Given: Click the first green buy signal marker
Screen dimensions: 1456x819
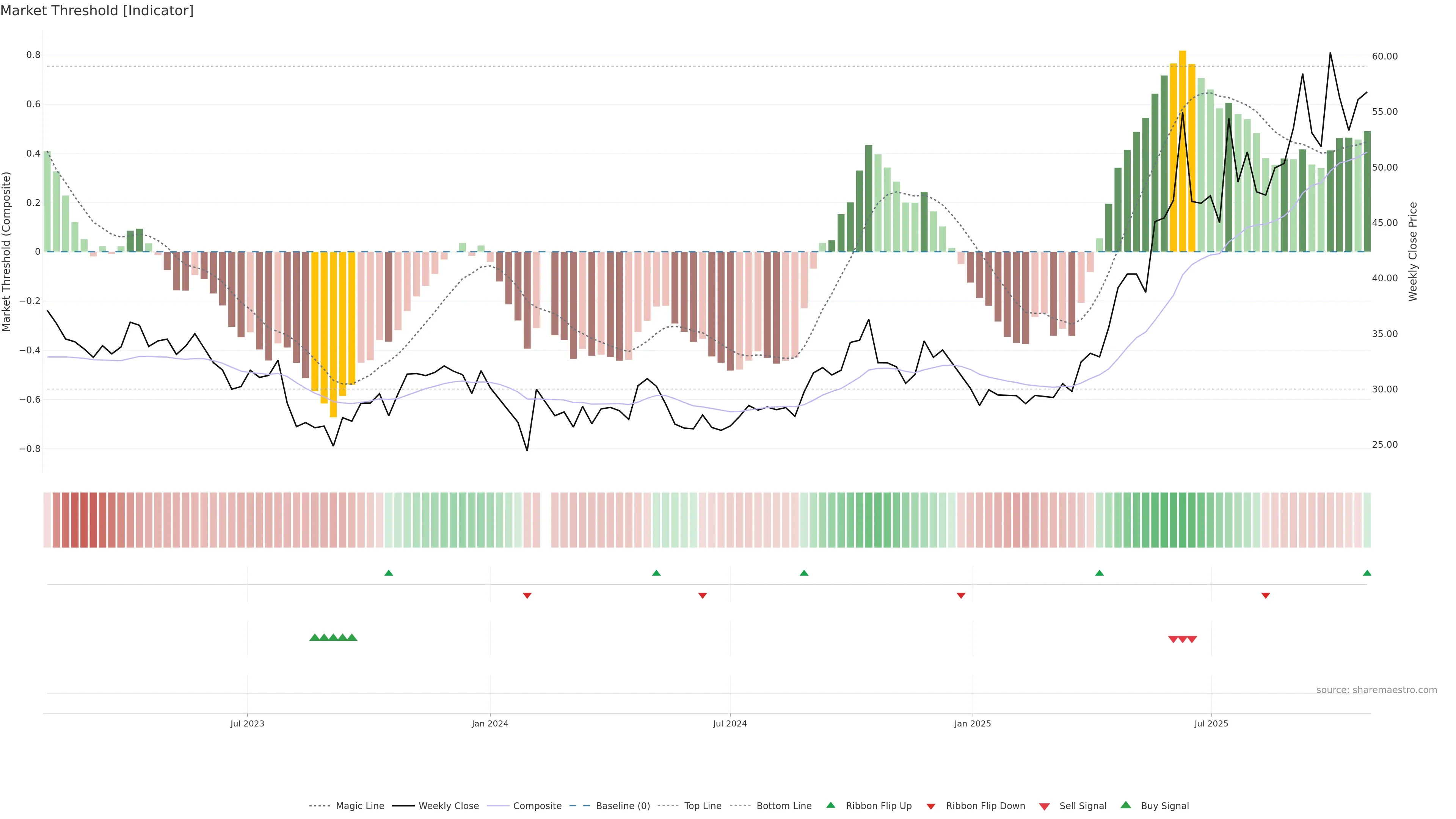Looking at the screenshot, I should [x=315, y=637].
